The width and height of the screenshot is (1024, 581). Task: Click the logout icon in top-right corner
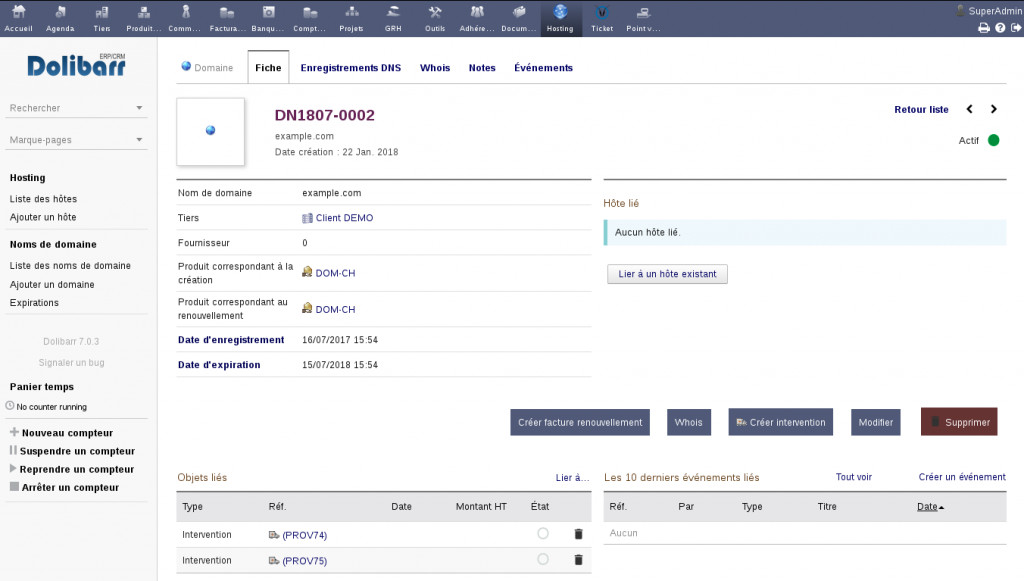click(1014, 28)
